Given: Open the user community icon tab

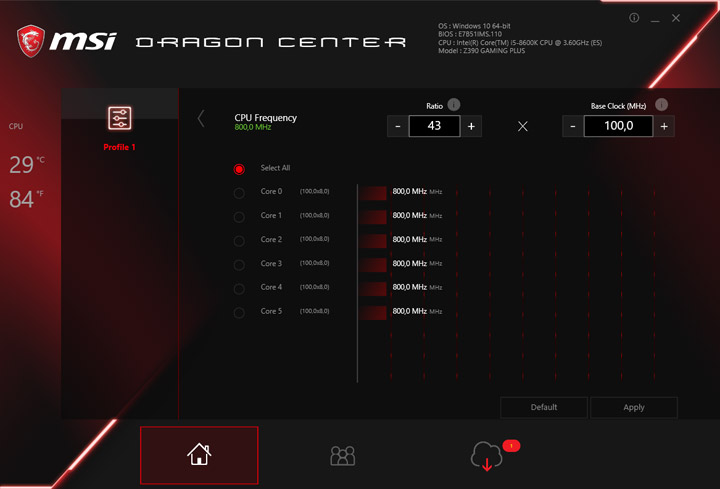Looking at the screenshot, I should point(343,455).
